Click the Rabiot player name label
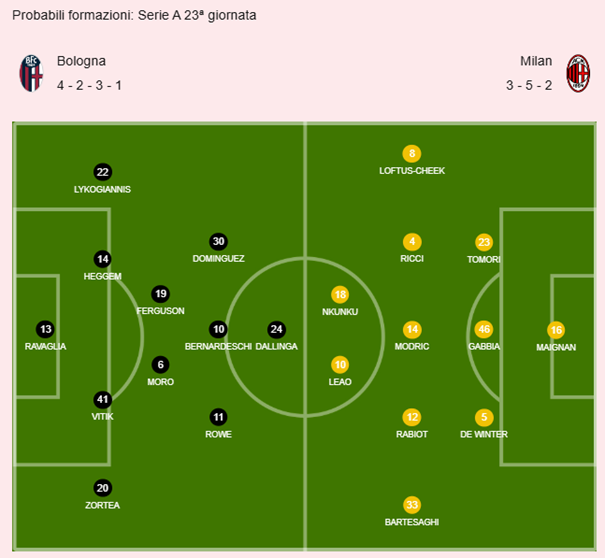This screenshot has width=605, height=558. (412, 434)
